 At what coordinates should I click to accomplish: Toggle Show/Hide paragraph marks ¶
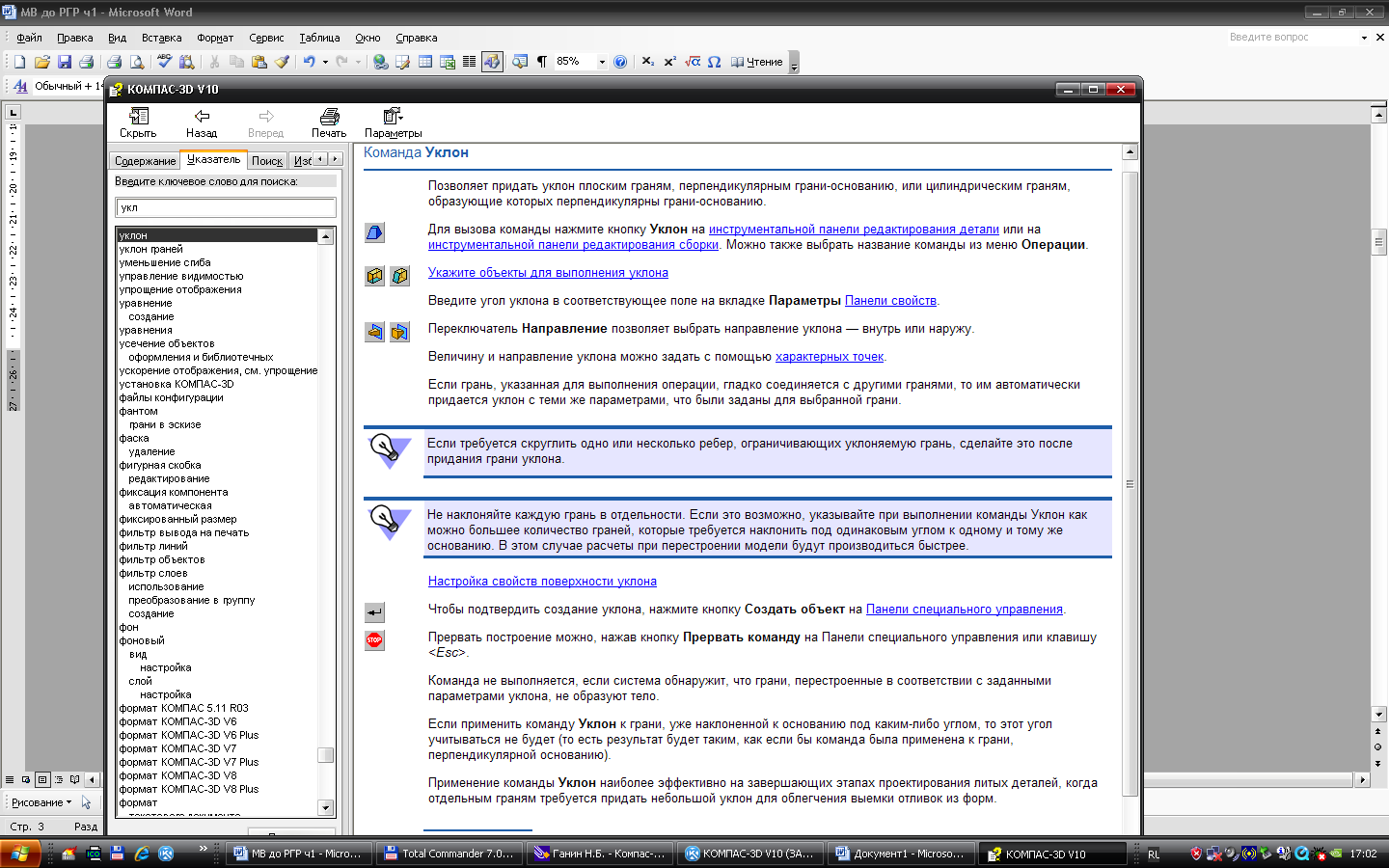pyautogui.click(x=542, y=62)
